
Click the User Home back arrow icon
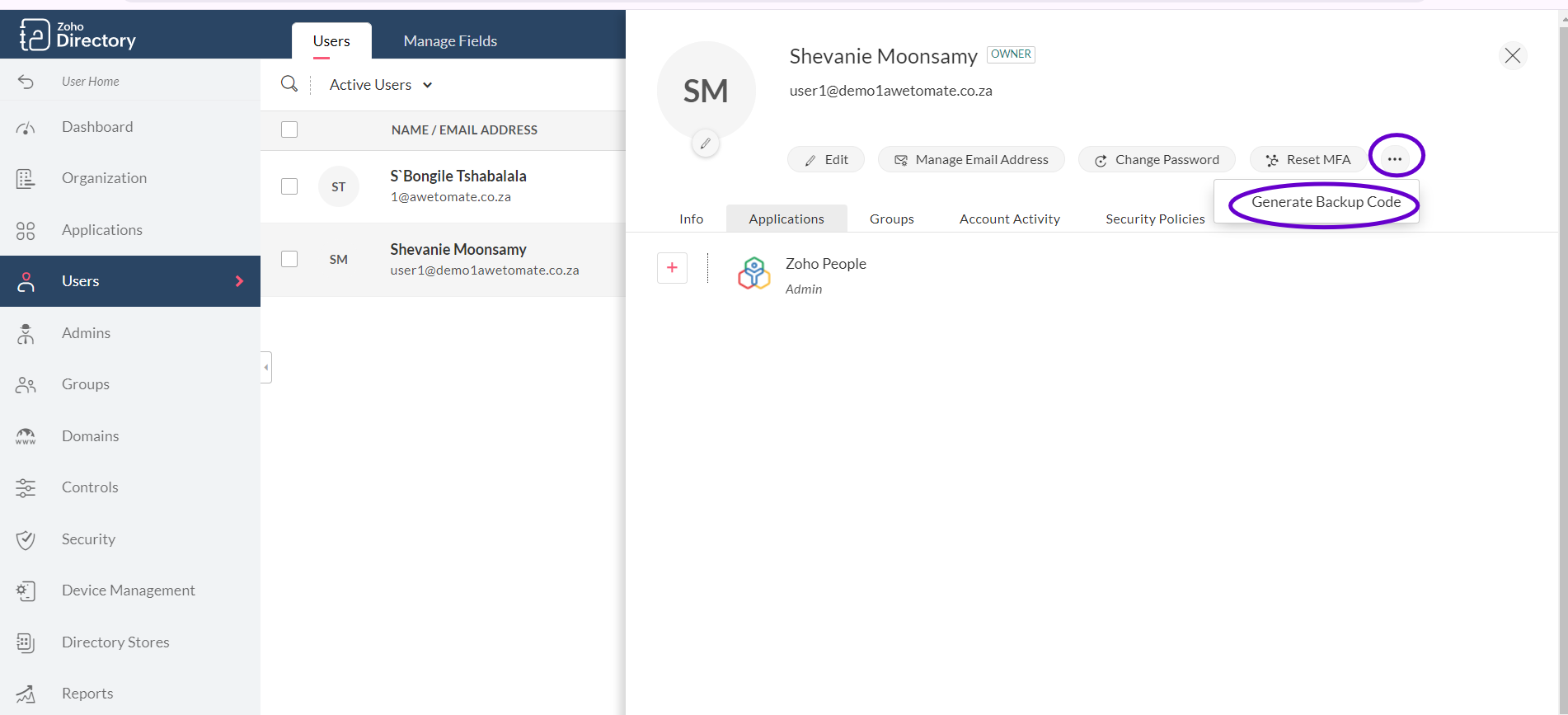click(x=26, y=82)
